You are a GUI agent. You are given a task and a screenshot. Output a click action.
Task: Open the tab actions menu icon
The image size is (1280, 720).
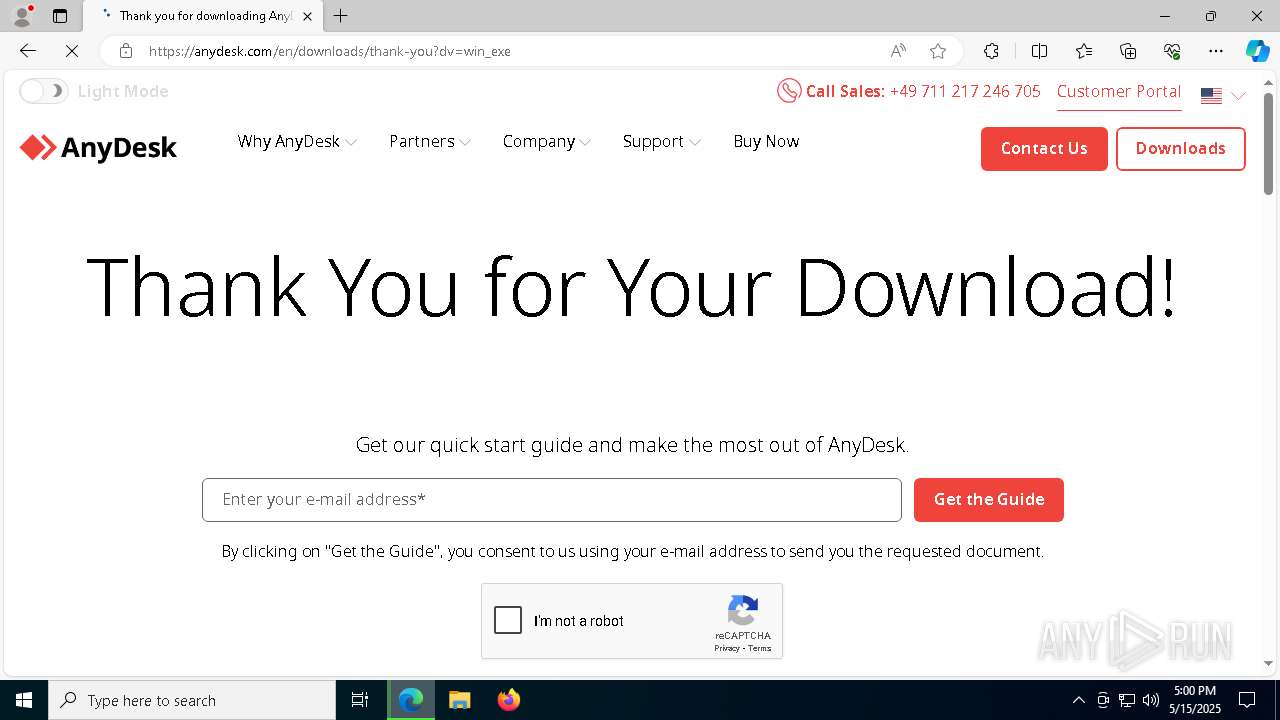(60, 16)
